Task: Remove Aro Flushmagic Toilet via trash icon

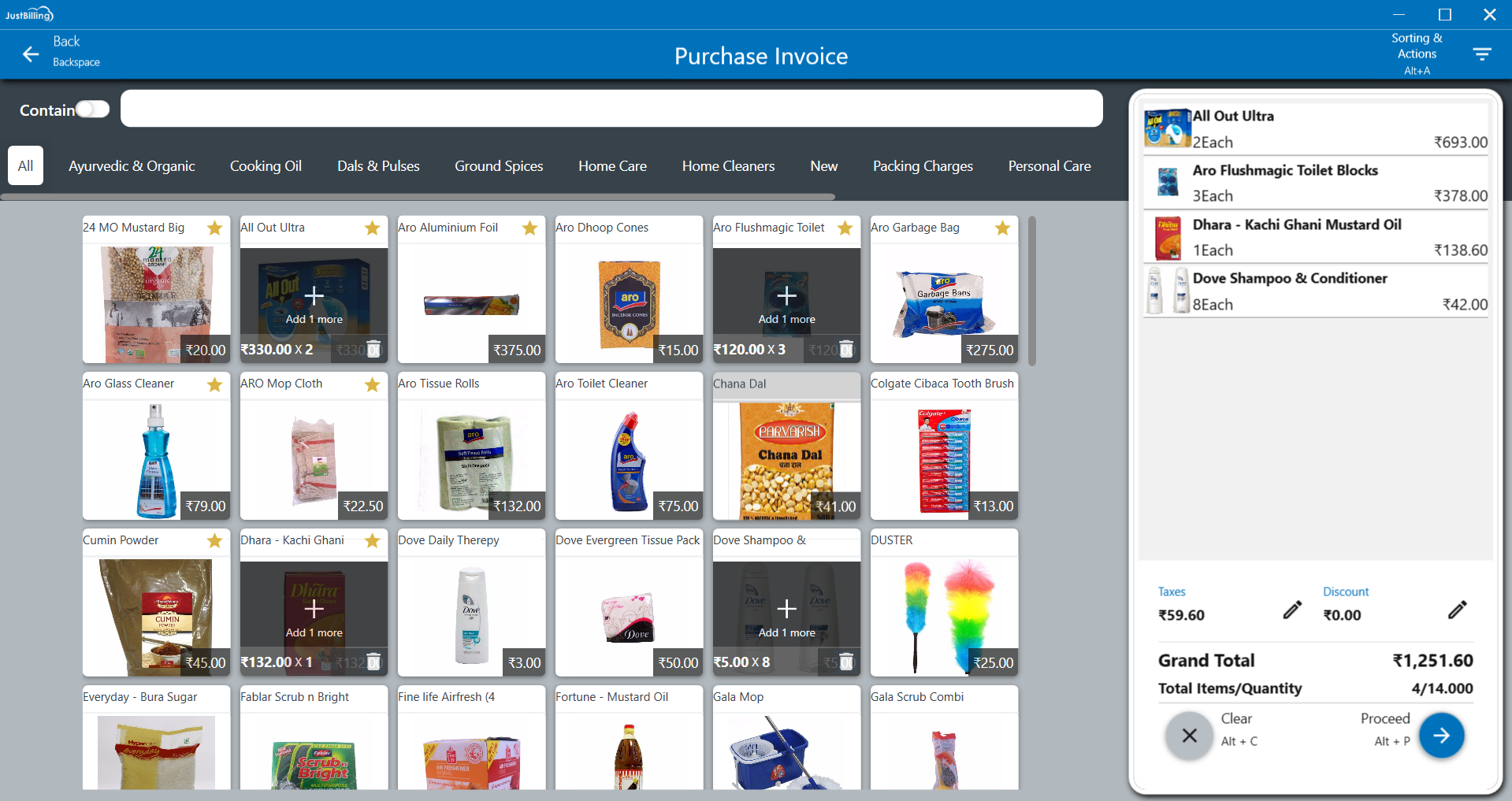Action: point(846,349)
